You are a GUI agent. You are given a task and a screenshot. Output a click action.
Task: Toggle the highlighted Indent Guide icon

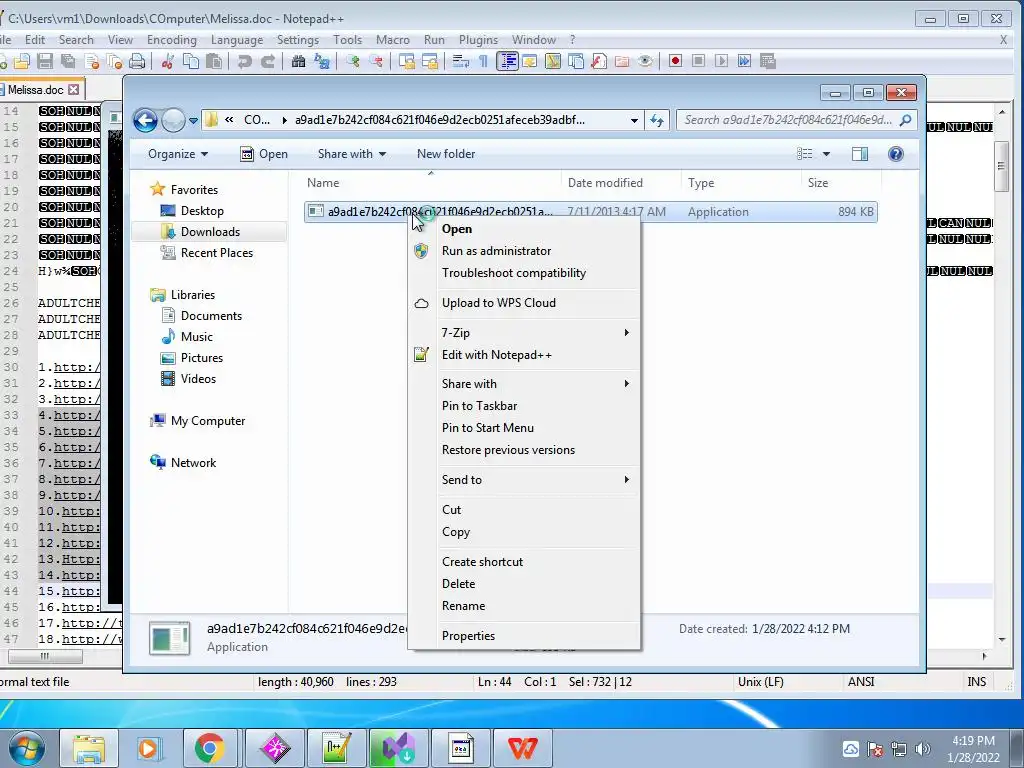(x=507, y=61)
